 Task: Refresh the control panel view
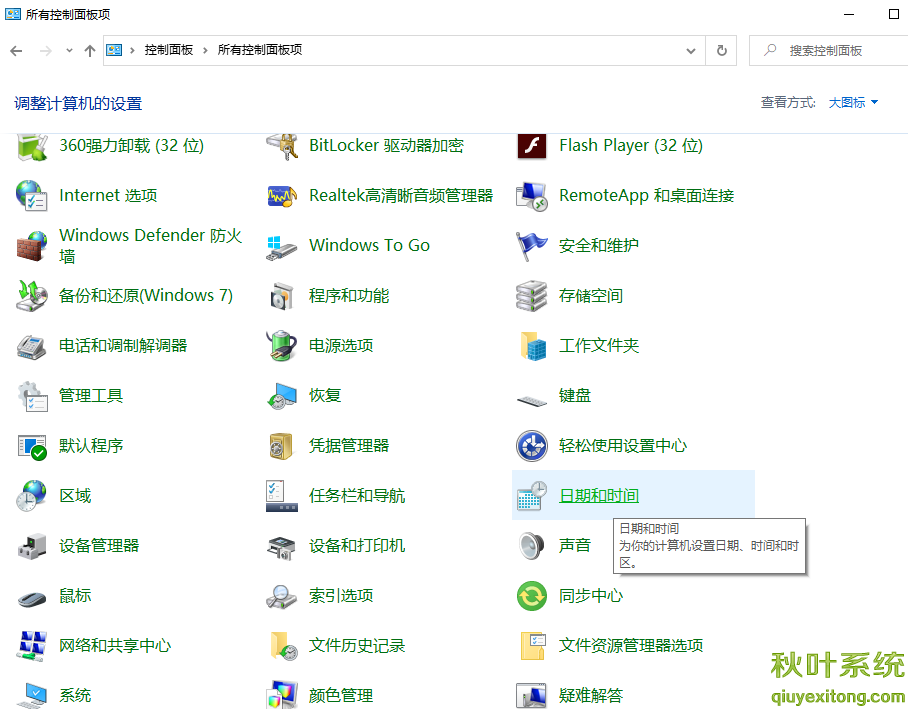(x=722, y=51)
